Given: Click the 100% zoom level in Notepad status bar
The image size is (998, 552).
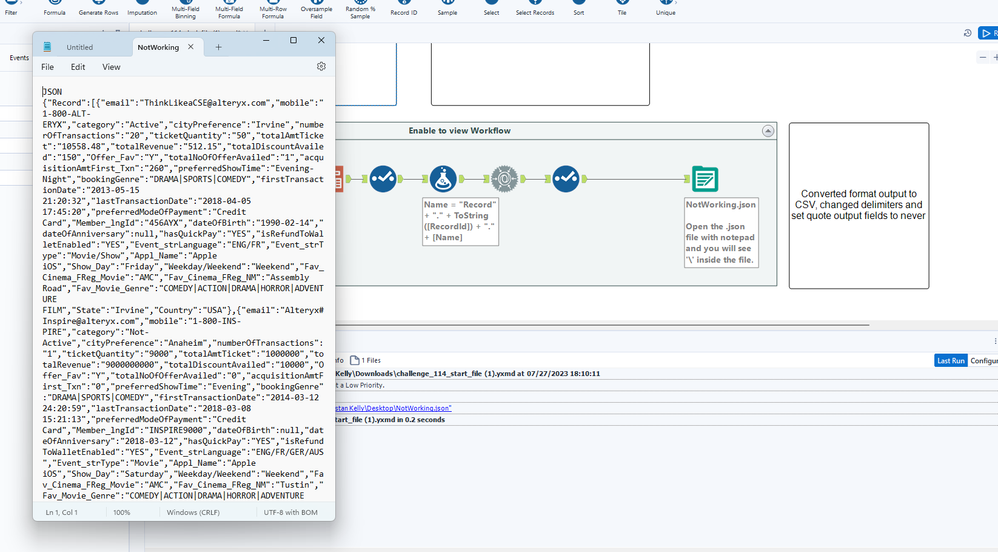Looking at the screenshot, I should [x=122, y=513].
